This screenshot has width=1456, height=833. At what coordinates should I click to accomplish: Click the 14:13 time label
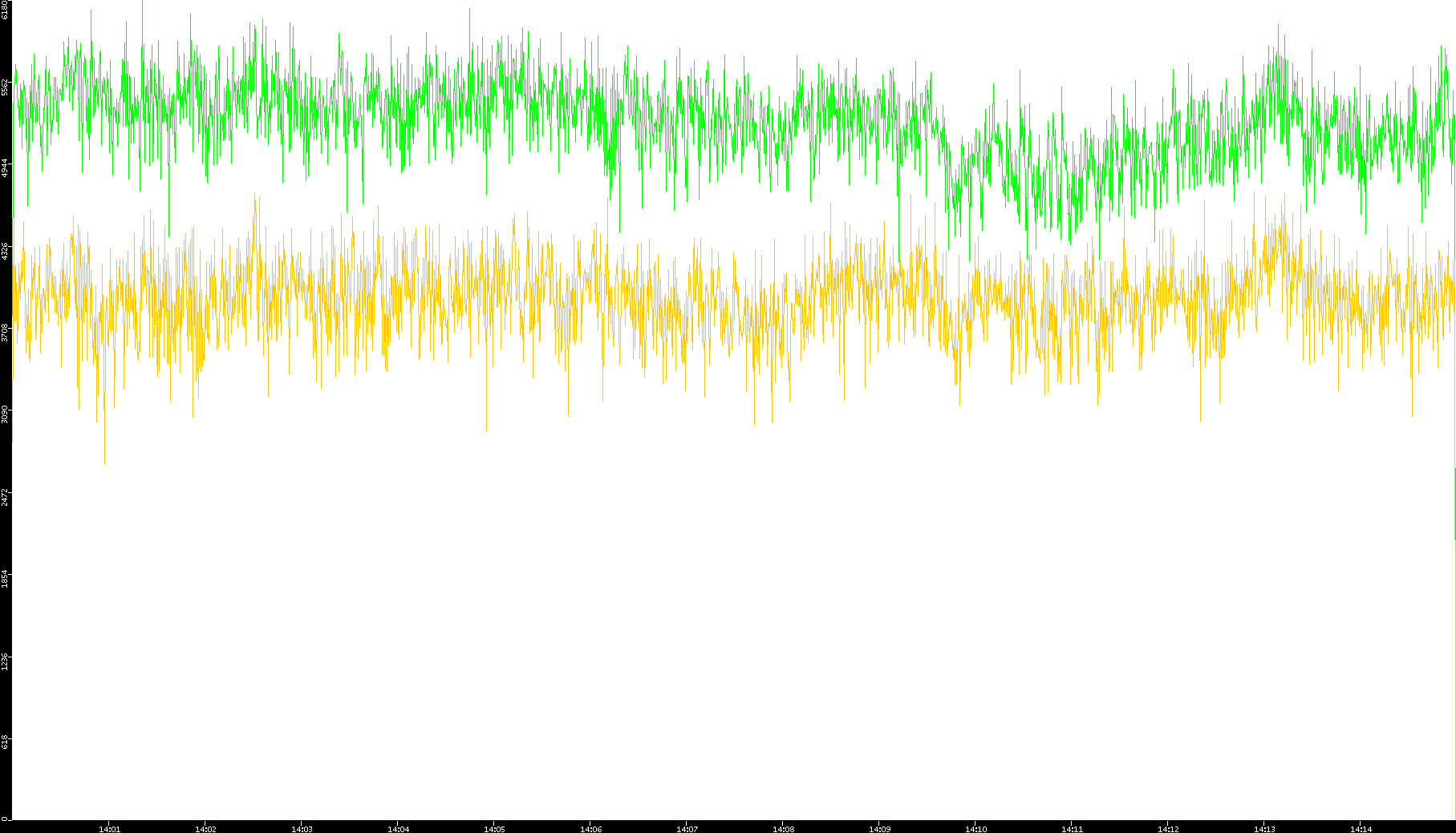(x=1264, y=829)
